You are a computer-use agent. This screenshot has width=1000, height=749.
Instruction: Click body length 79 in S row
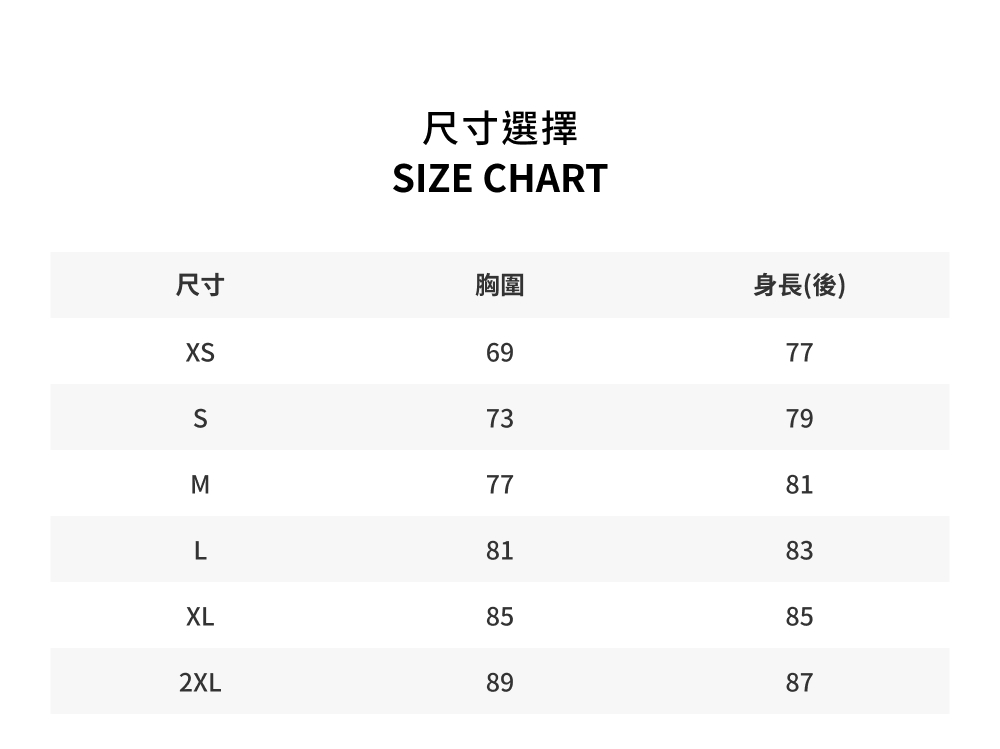coord(800,419)
